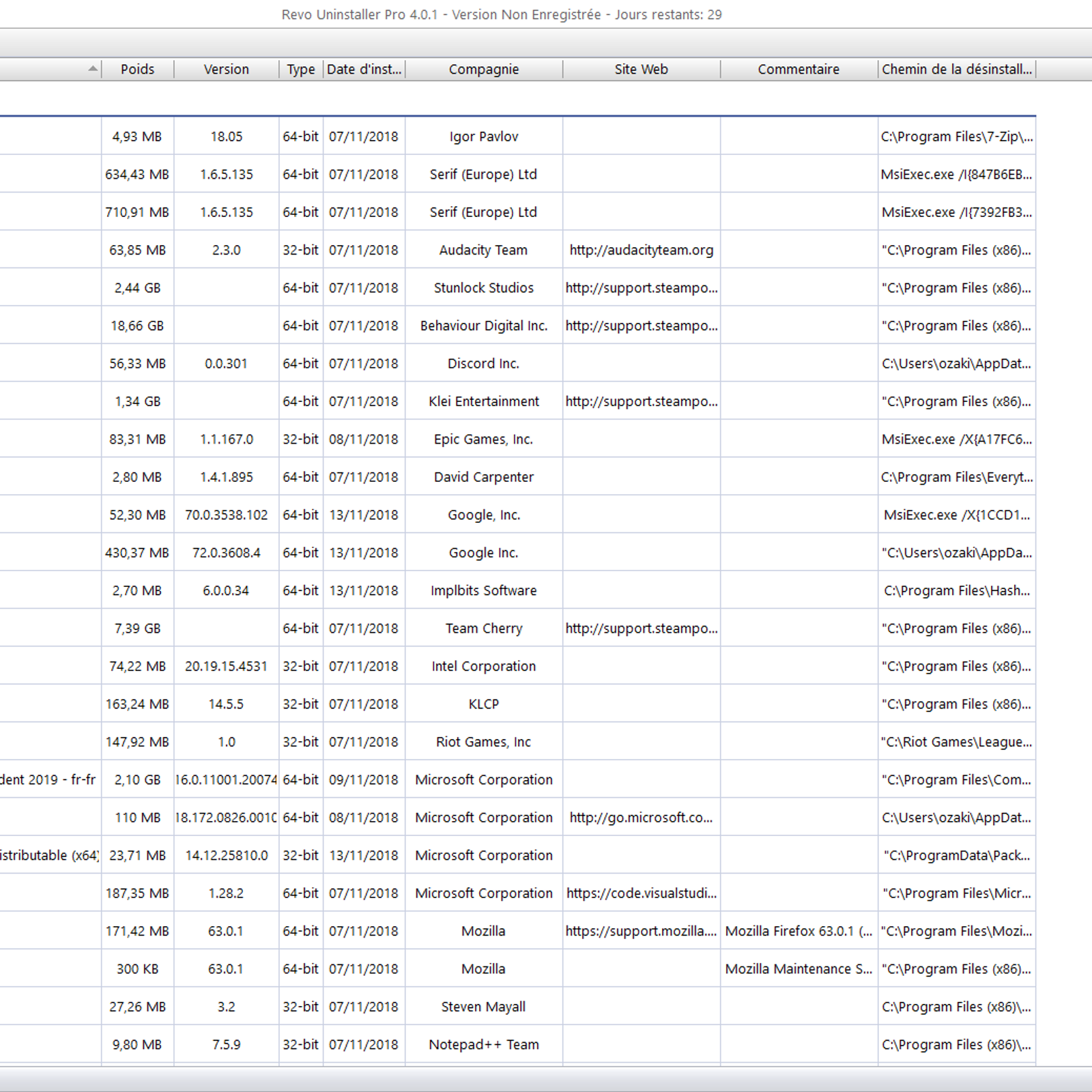Click the Chemin de la désinstall... column header
Image resolution: width=1092 pixels, height=1092 pixels.
click(957, 69)
